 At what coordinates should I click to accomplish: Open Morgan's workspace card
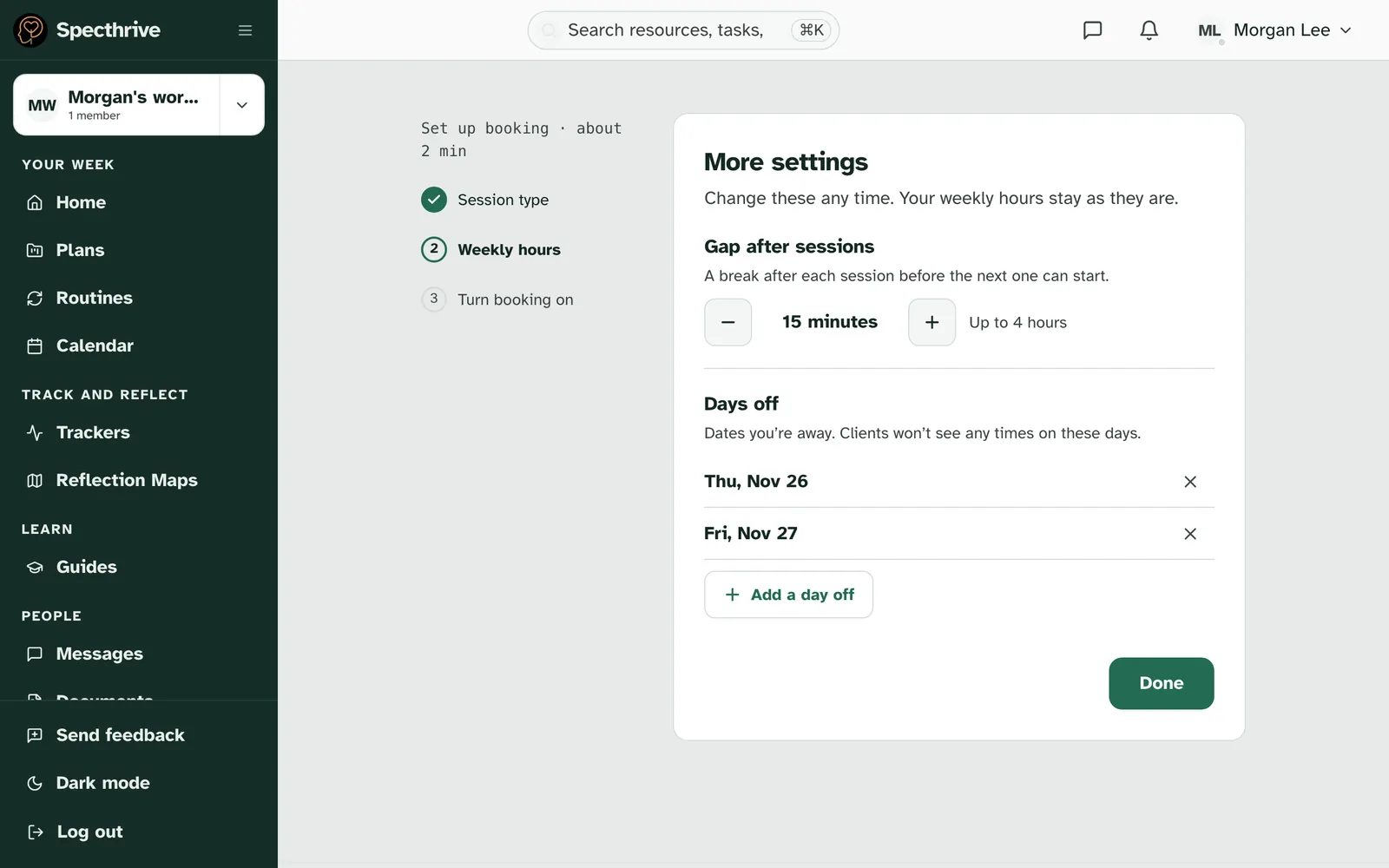coord(117,105)
